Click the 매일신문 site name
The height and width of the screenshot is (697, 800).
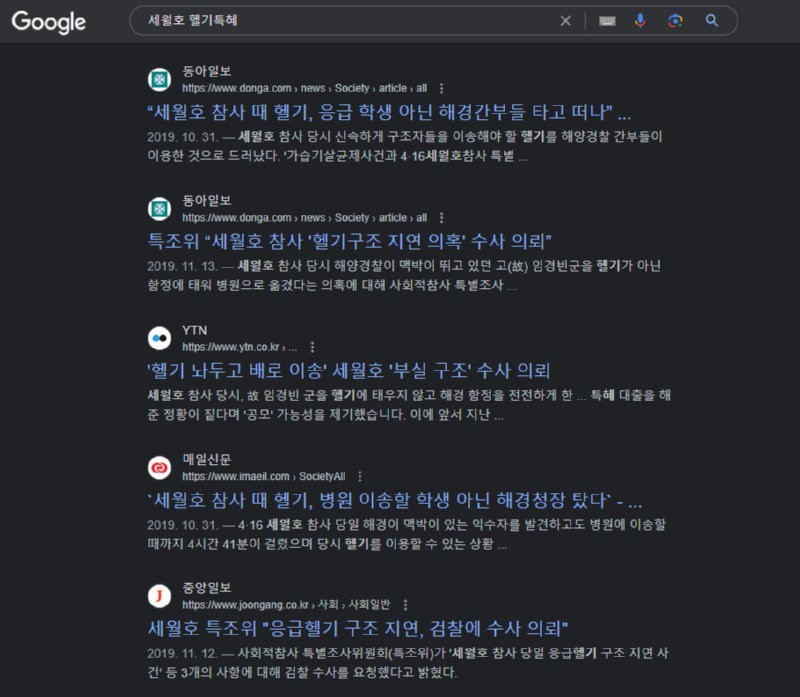[207, 459]
